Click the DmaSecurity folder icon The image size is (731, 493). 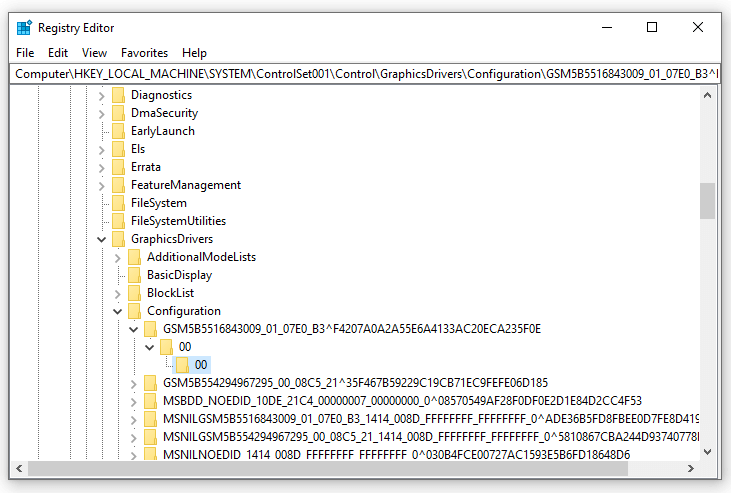119,113
